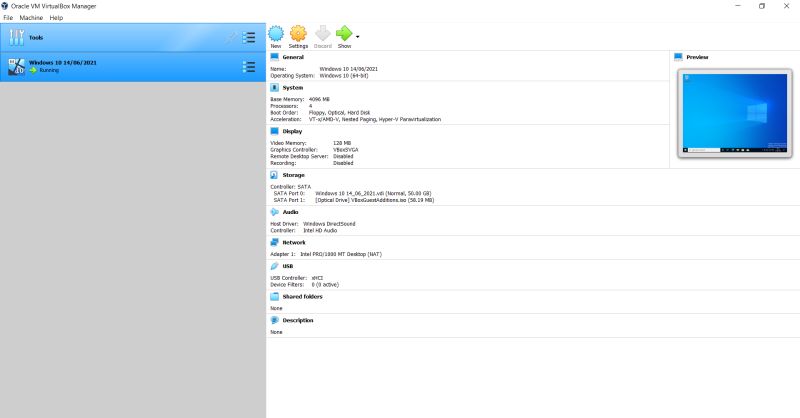Click the Tools pin icon
This screenshot has height=418, width=800.
click(231, 37)
